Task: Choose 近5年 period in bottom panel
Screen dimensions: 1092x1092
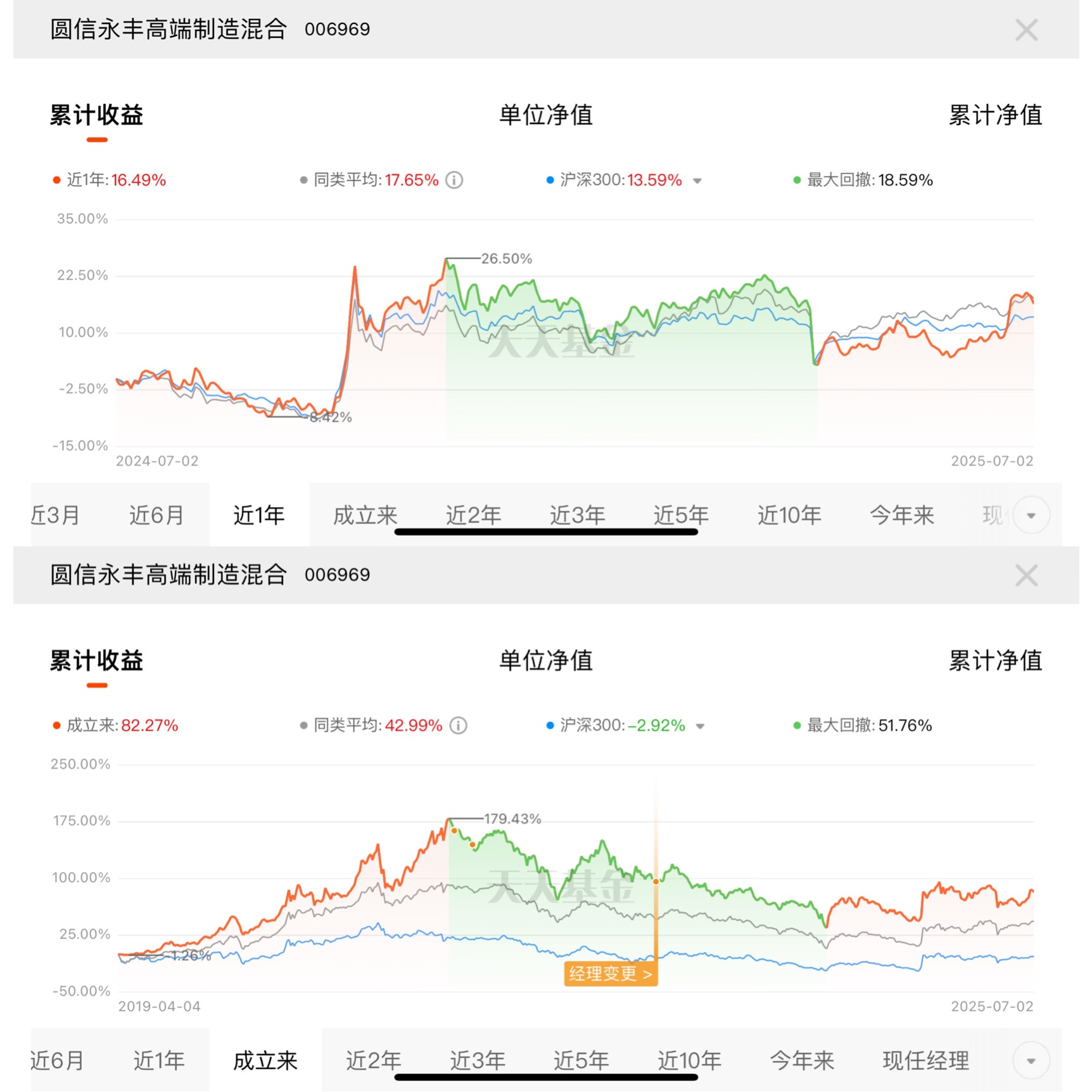Action: [581, 1061]
